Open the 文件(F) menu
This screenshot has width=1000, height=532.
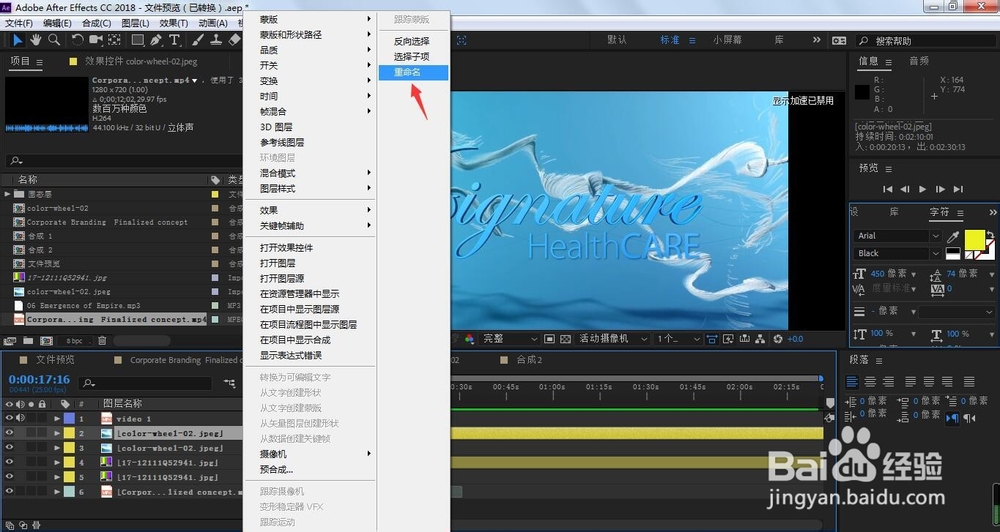point(19,23)
